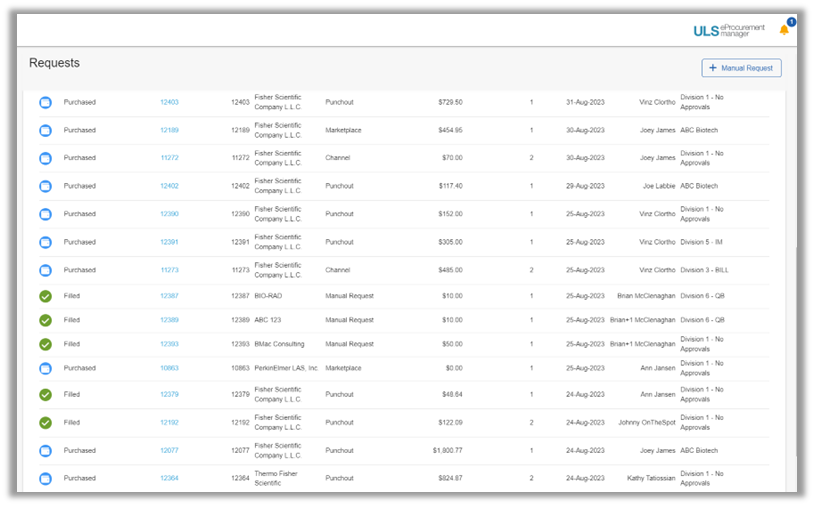
Task: View request 10863 details link
Action: pos(169,368)
